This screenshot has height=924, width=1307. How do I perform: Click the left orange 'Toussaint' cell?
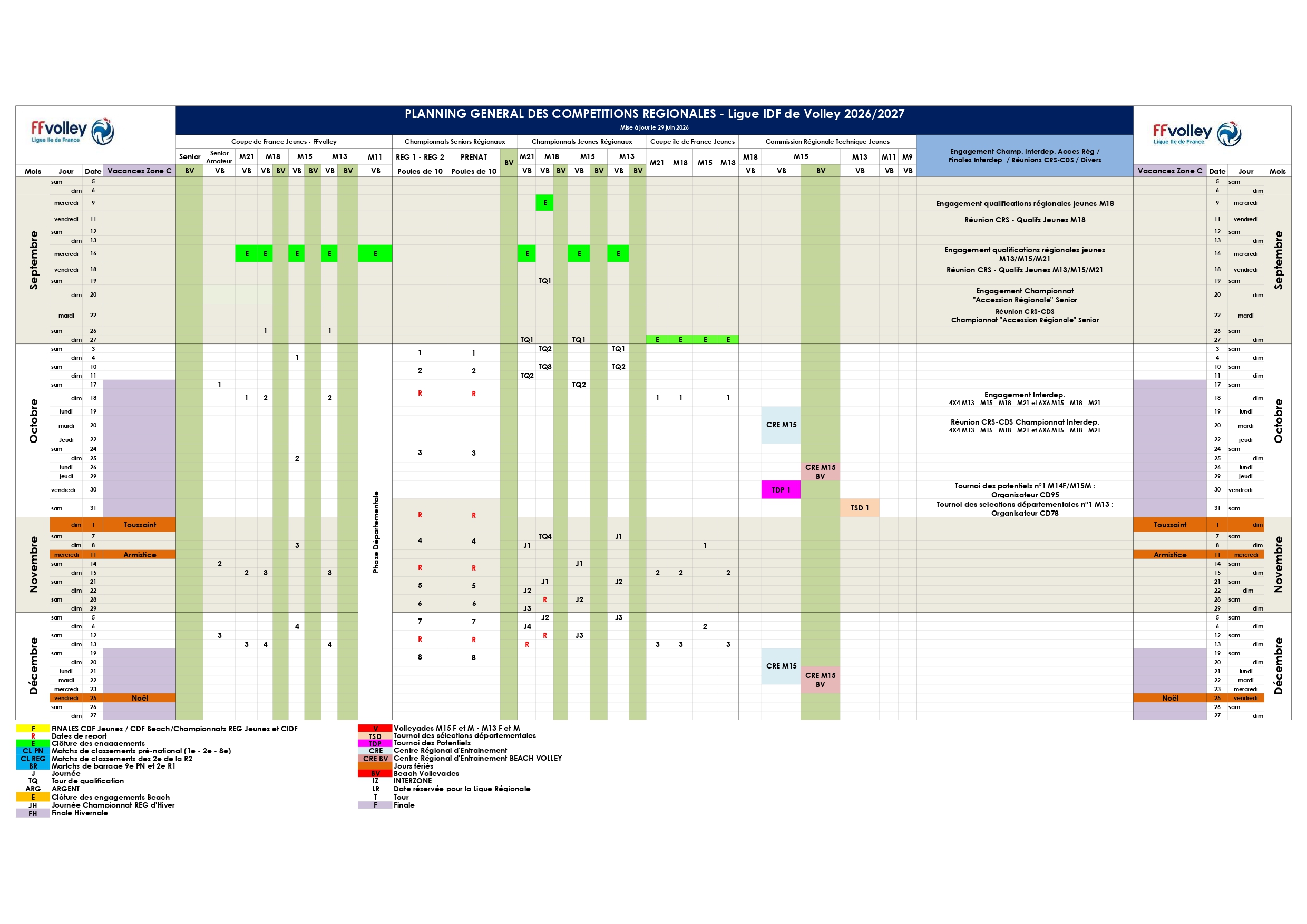coord(140,525)
